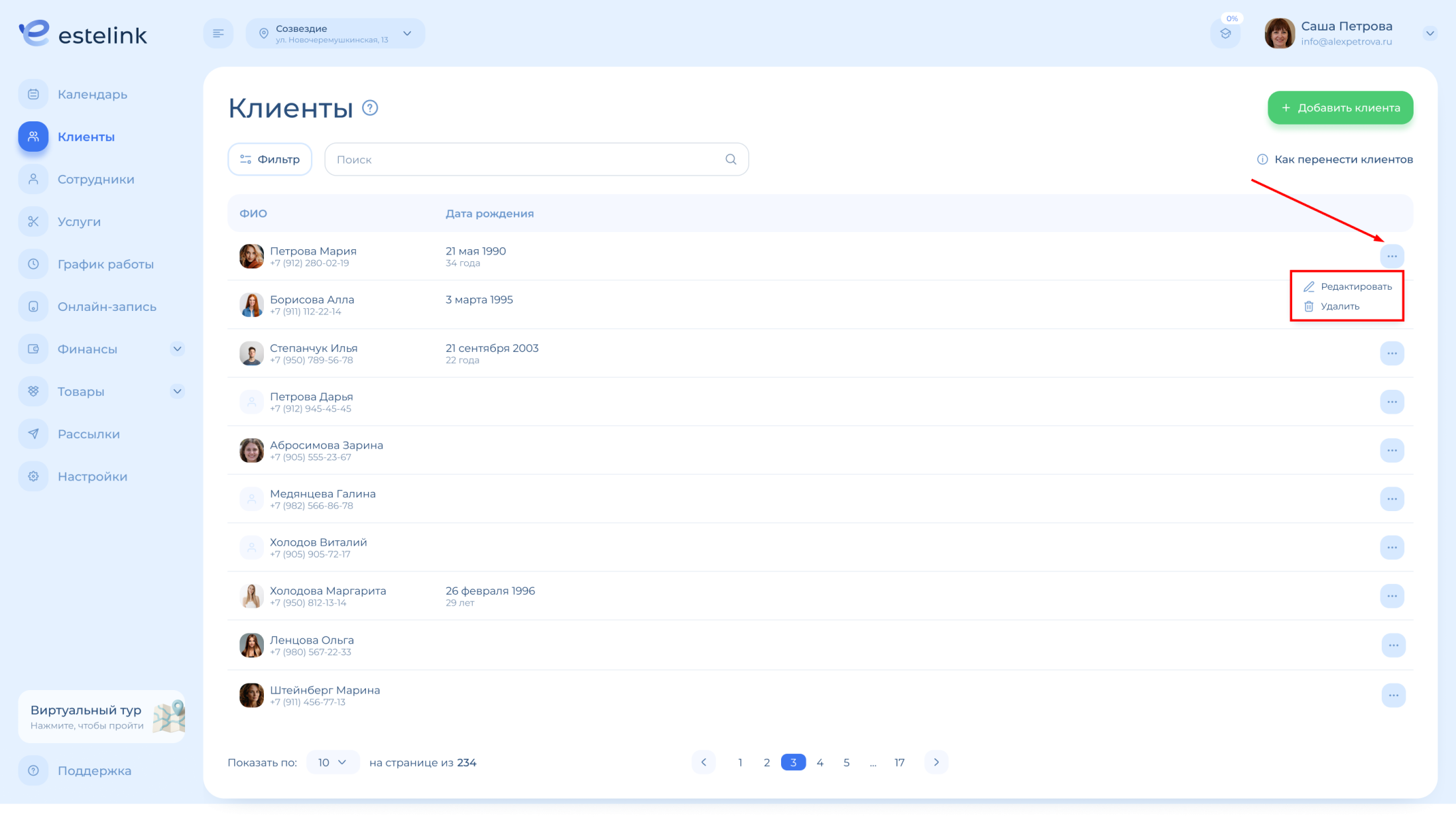Go to page 1

[x=740, y=762]
